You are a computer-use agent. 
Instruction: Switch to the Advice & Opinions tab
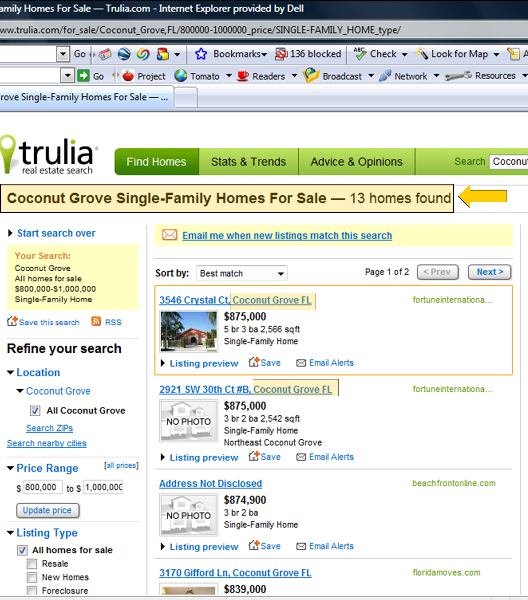[x=357, y=162]
